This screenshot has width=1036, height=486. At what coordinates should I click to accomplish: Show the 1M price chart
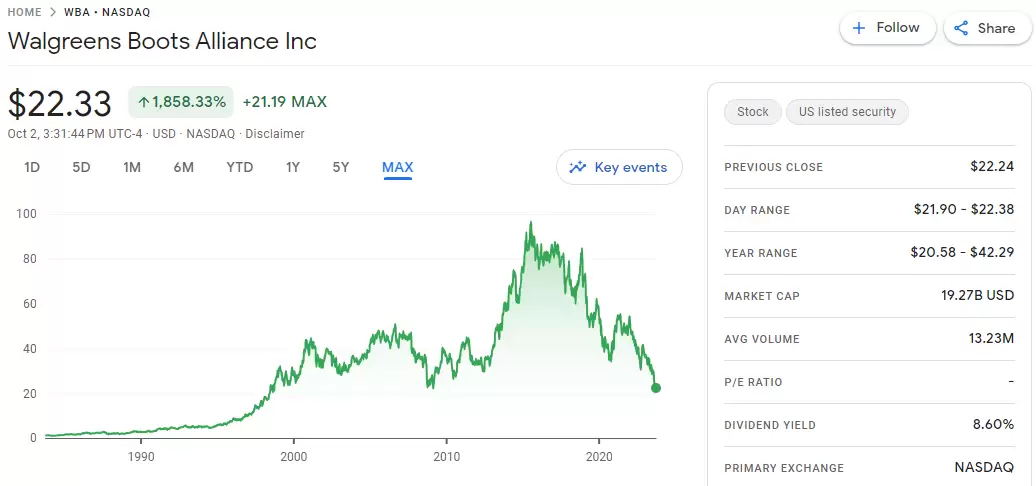tap(132, 167)
